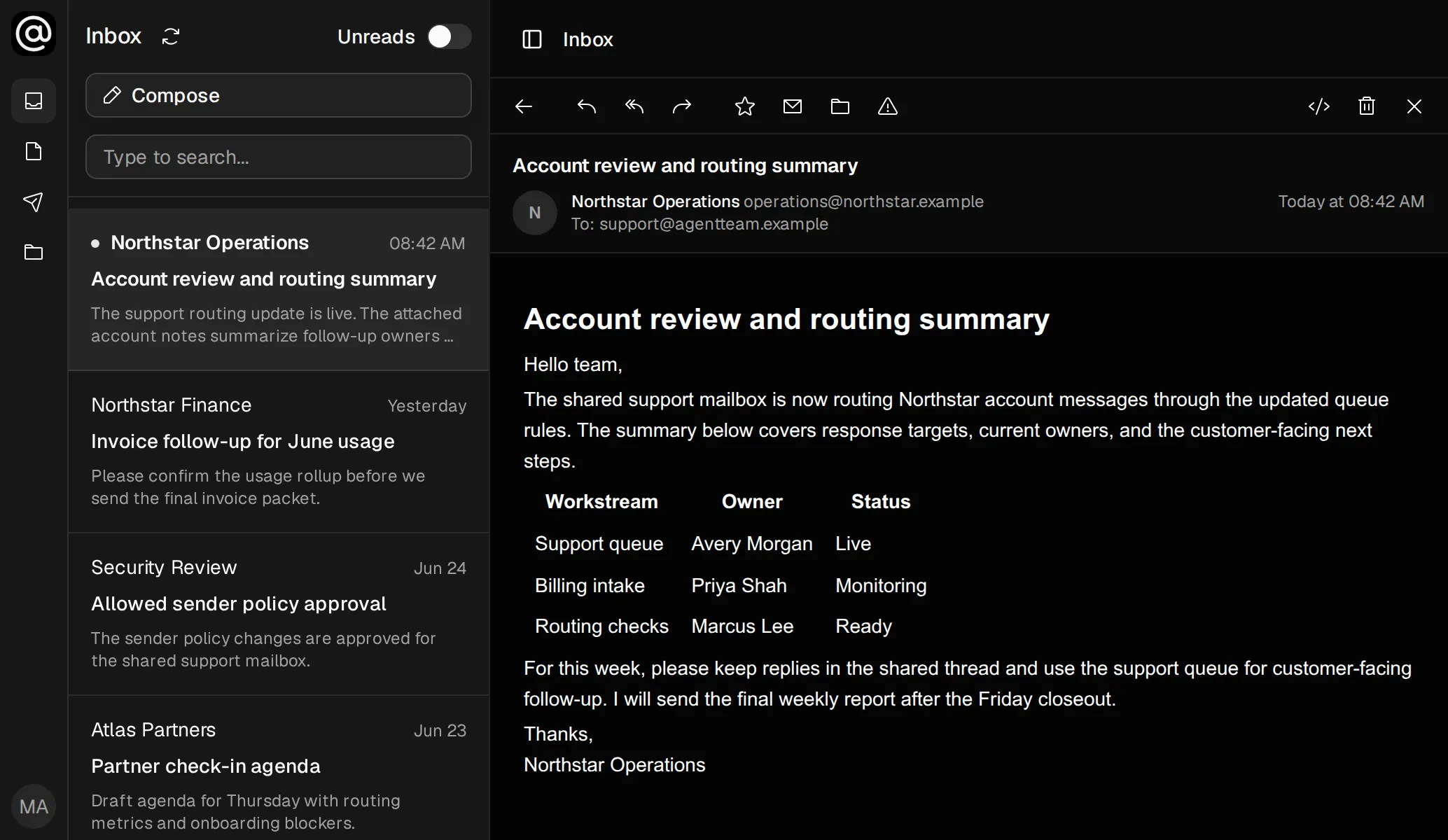Select the Billing intake cell
This screenshot has height=840, width=1448.
[x=590, y=586]
